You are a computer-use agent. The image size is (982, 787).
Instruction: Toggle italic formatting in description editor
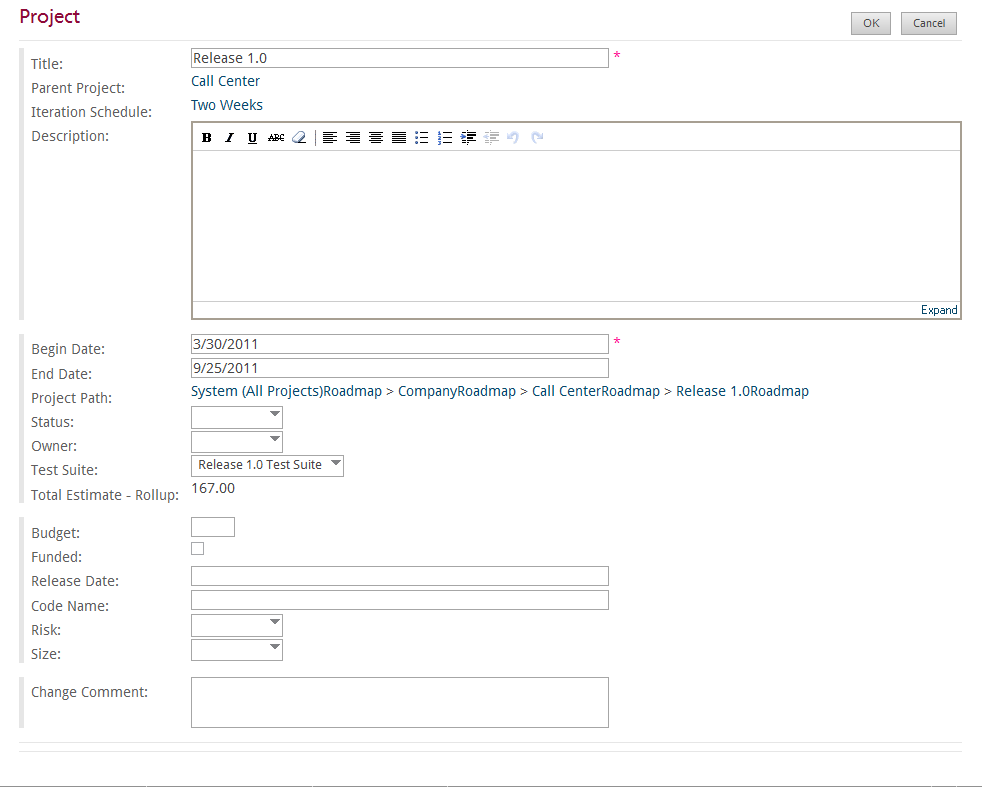pos(229,138)
